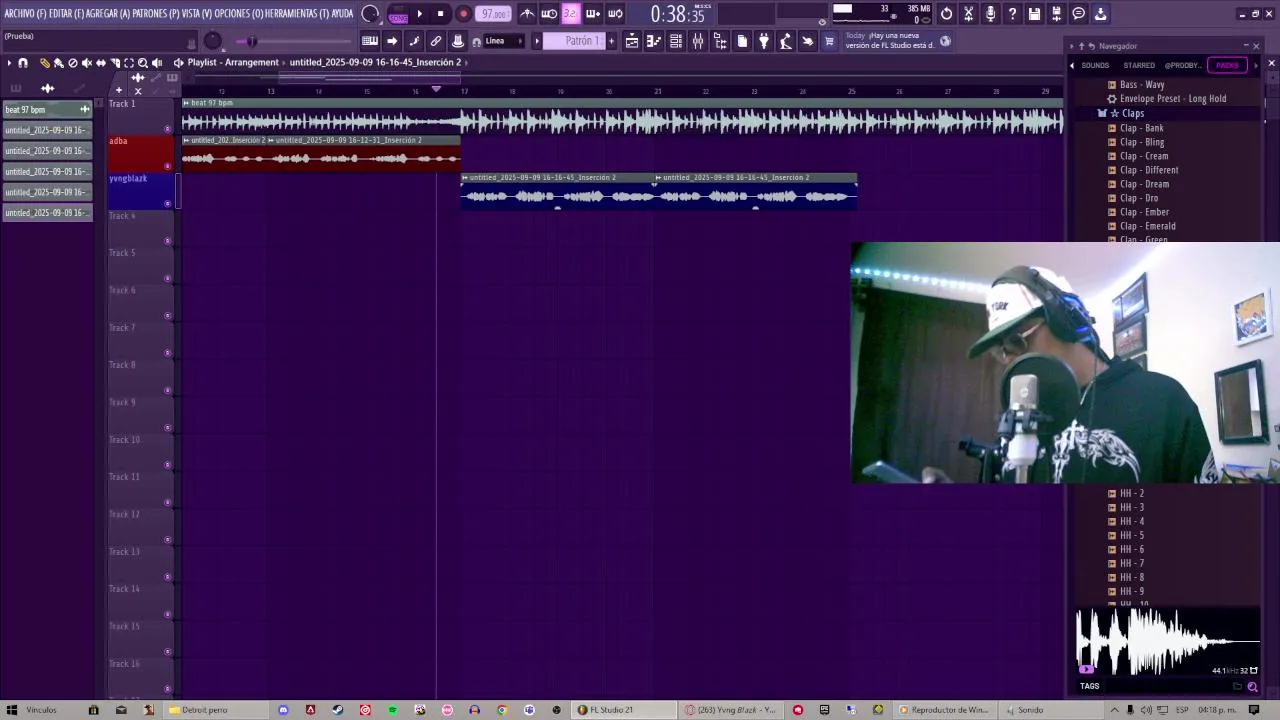Select the draw pencil tool in playlist
1280x720 pixels.
pyautogui.click(x=44, y=63)
